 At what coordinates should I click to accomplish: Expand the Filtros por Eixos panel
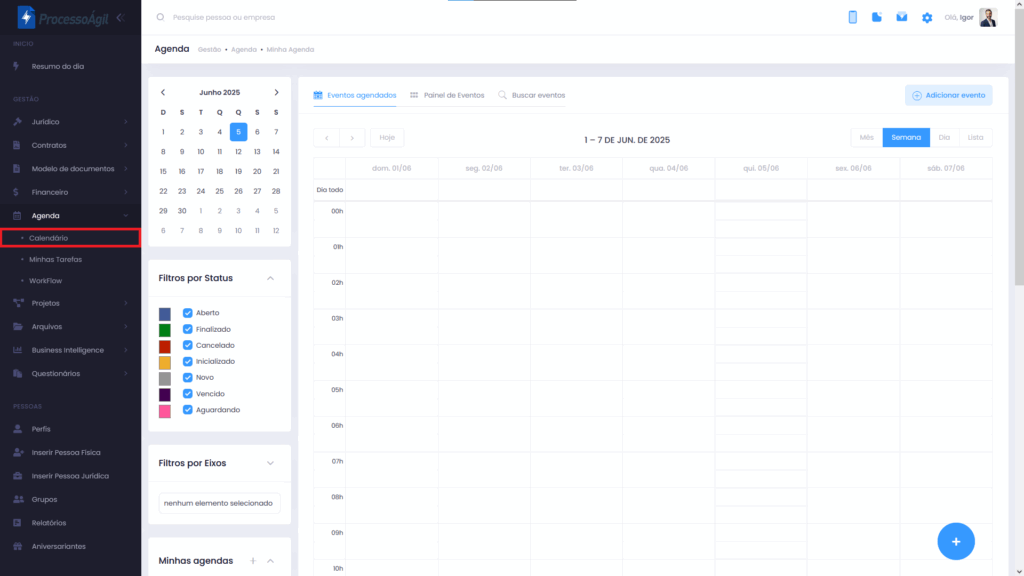(270, 463)
